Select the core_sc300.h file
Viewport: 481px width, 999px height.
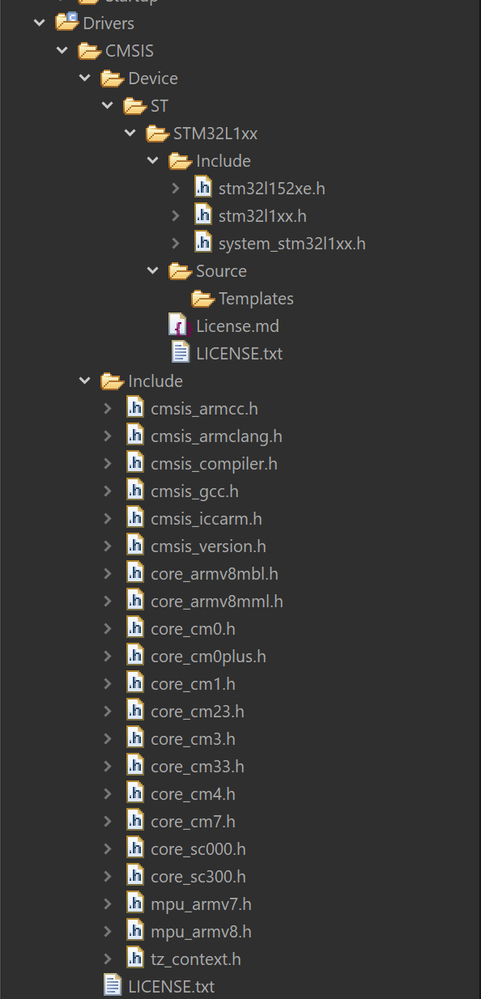click(198, 877)
